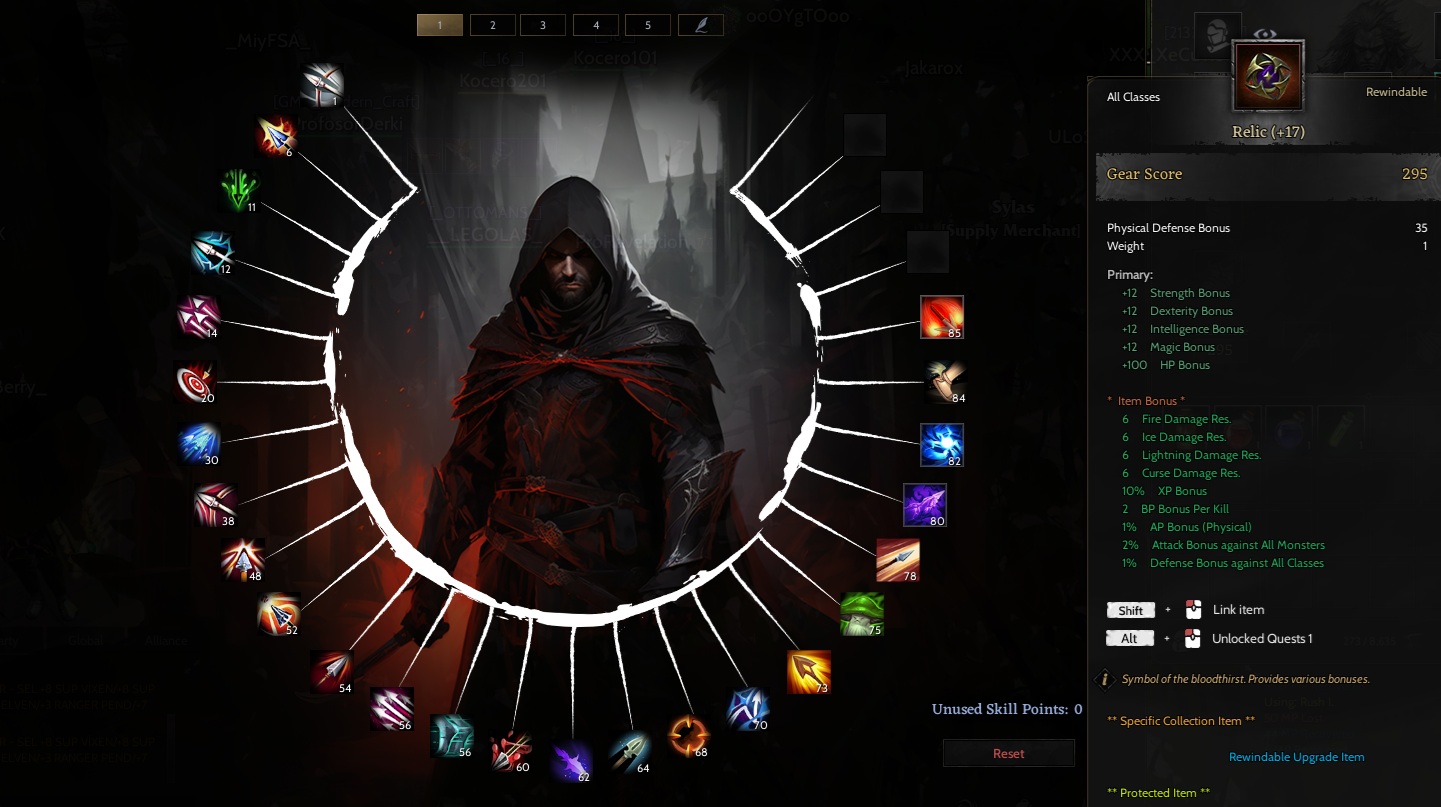The width and height of the screenshot is (1441, 807).
Task: Click the teal level 56 skill icon
Action: click(x=451, y=736)
